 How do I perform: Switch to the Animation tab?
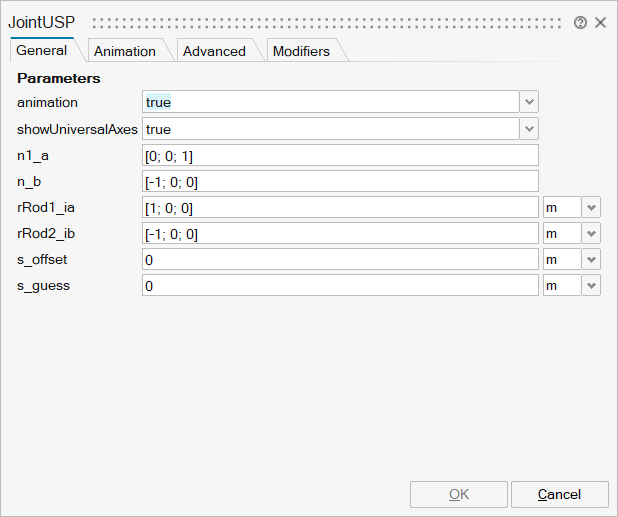(124, 51)
